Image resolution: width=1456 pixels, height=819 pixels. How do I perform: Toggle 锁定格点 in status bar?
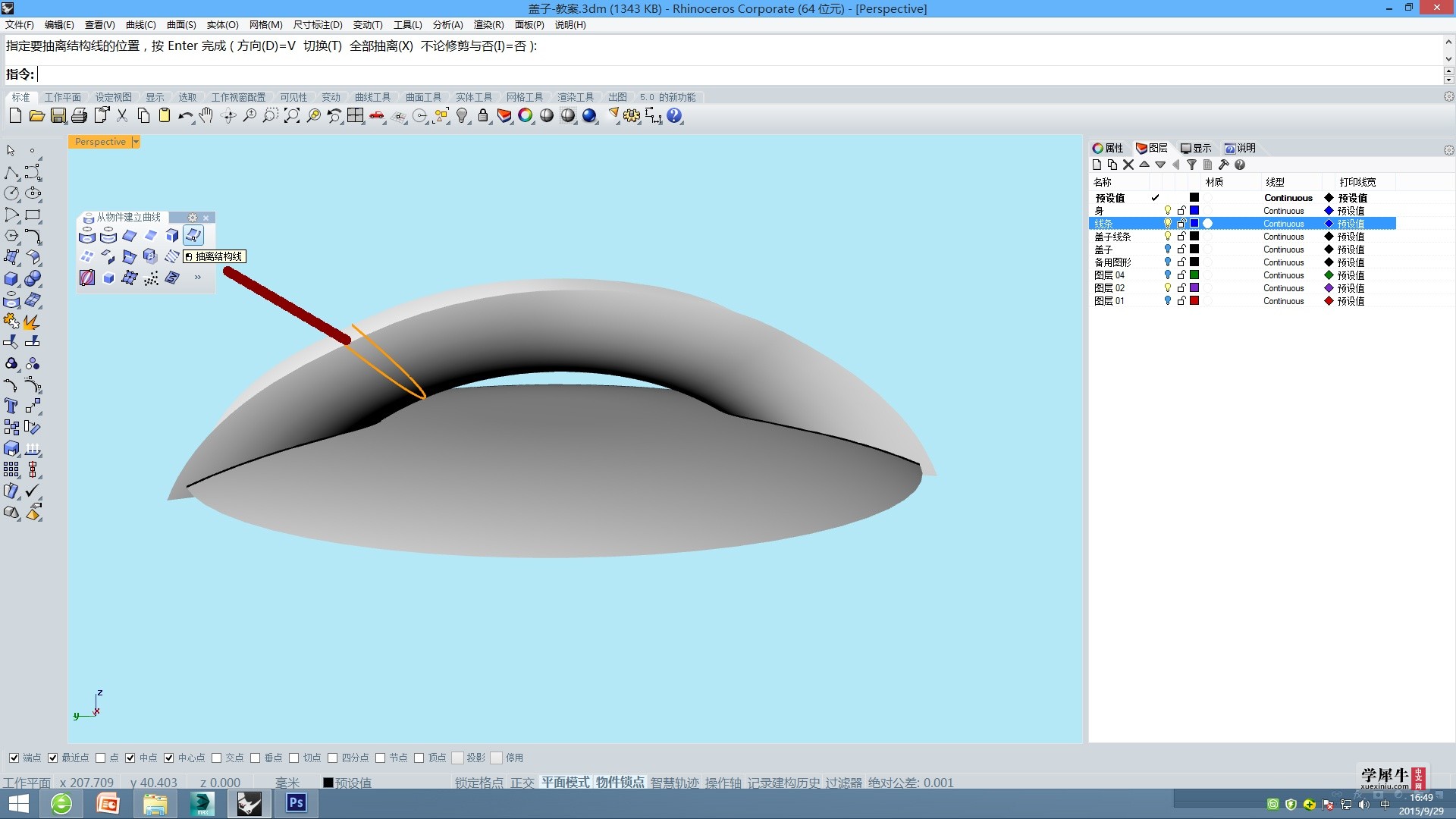479,783
